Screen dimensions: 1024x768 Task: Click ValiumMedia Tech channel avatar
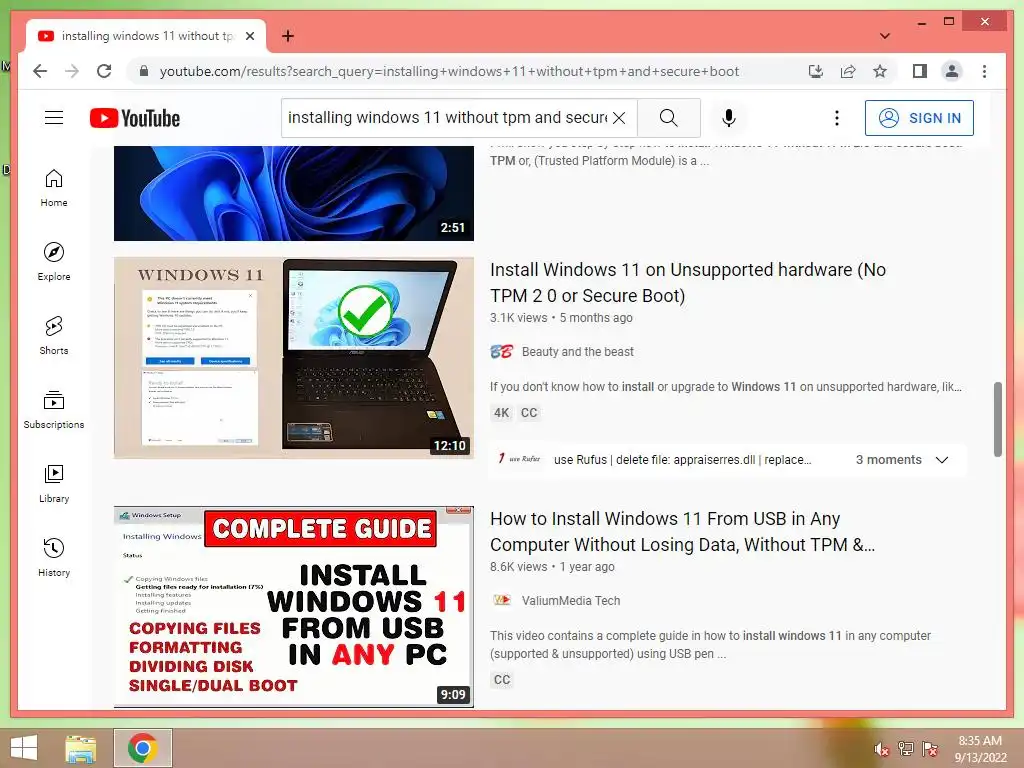point(502,600)
